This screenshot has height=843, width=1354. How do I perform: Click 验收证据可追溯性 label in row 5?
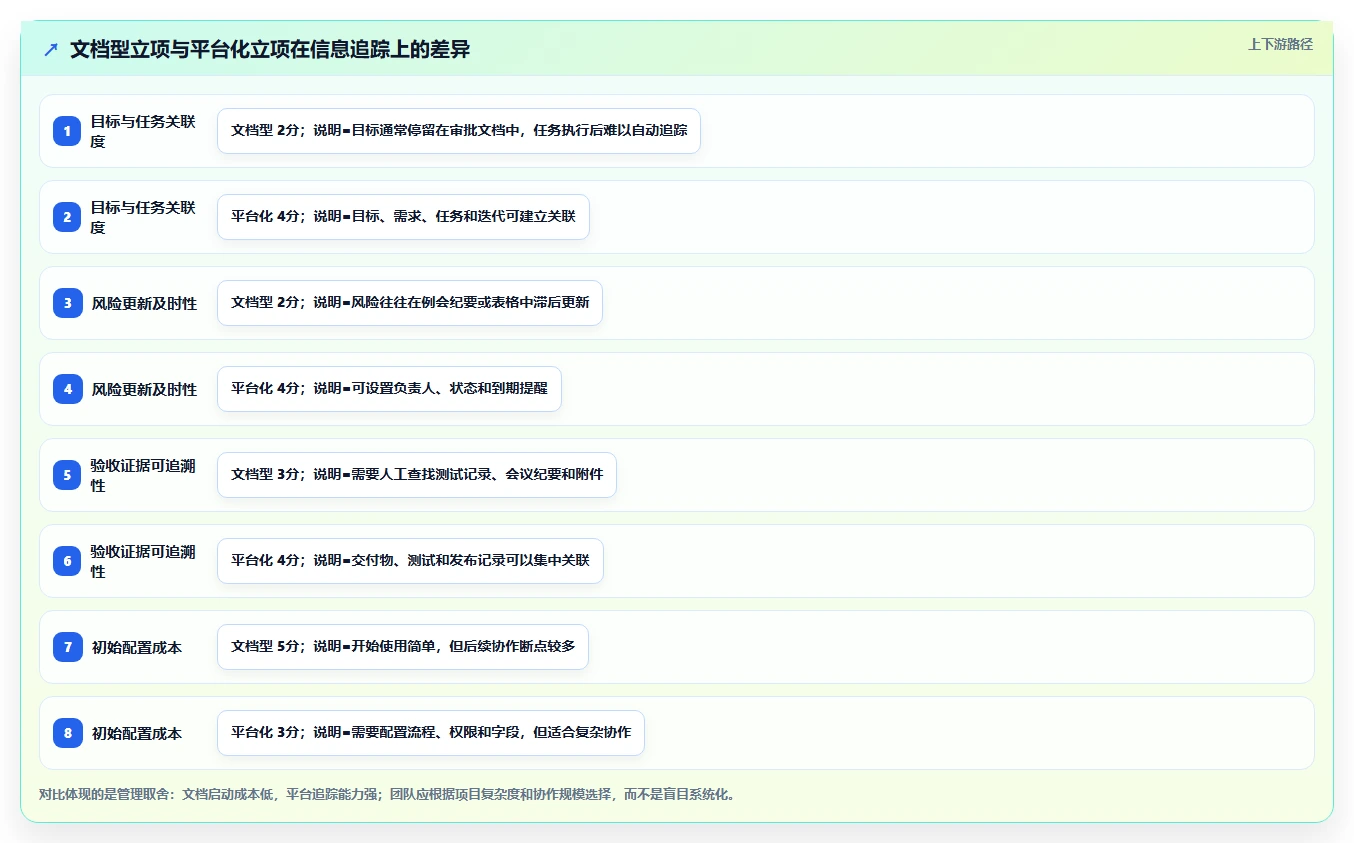pos(143,475)
